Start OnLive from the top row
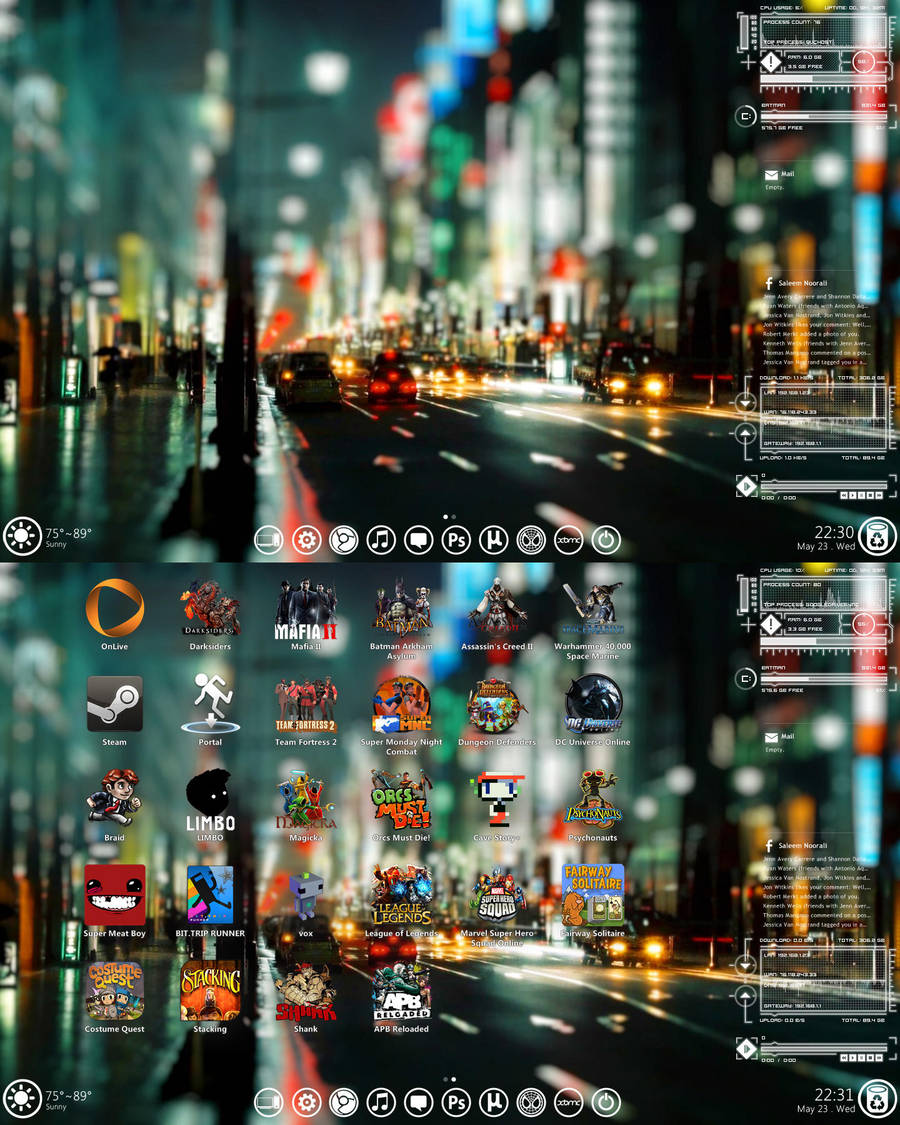900x1125 pixels. 114,608
